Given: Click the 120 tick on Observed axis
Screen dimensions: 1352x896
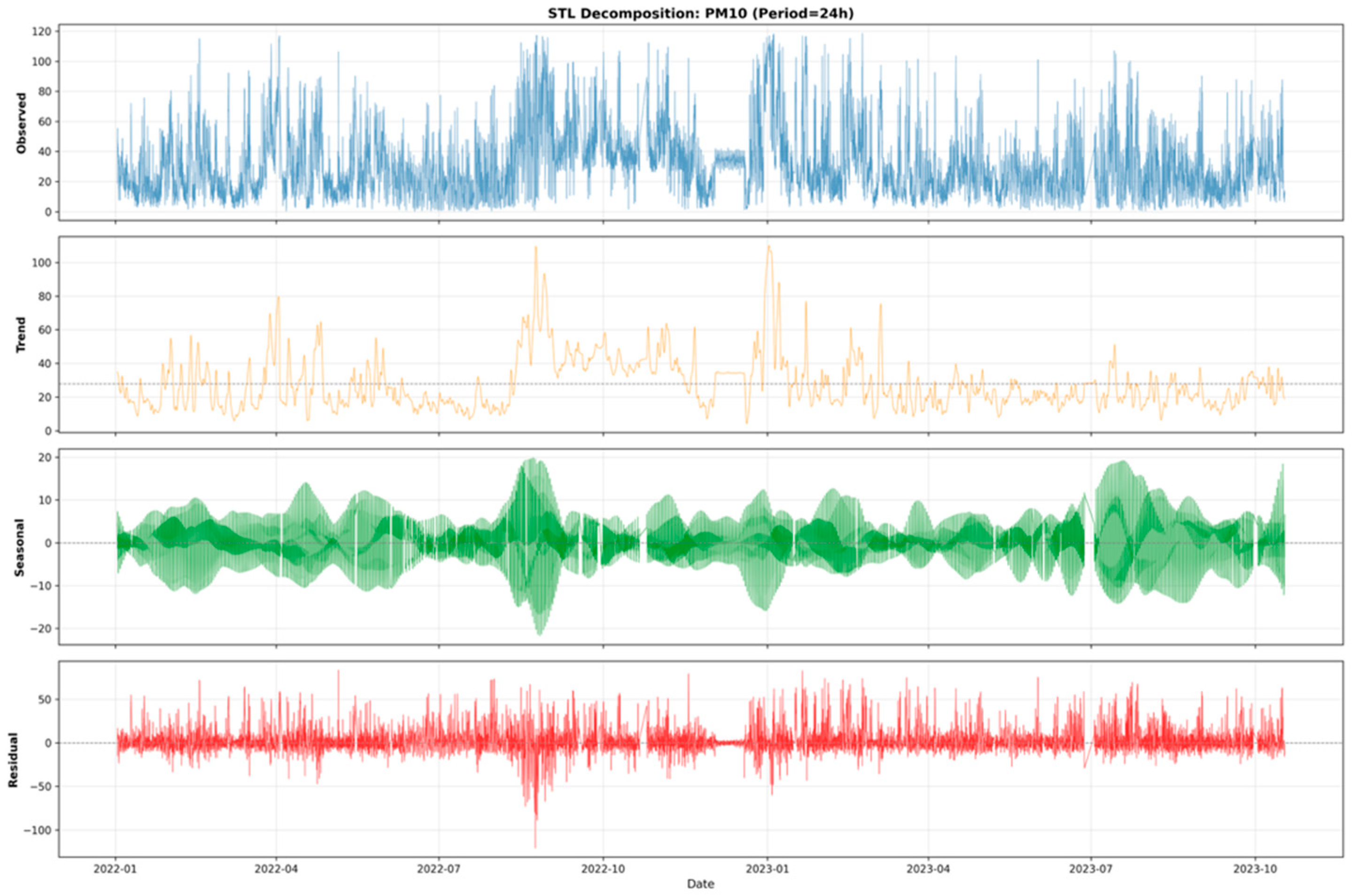Looking at the screenshot, I should click(x=42, y=31).
